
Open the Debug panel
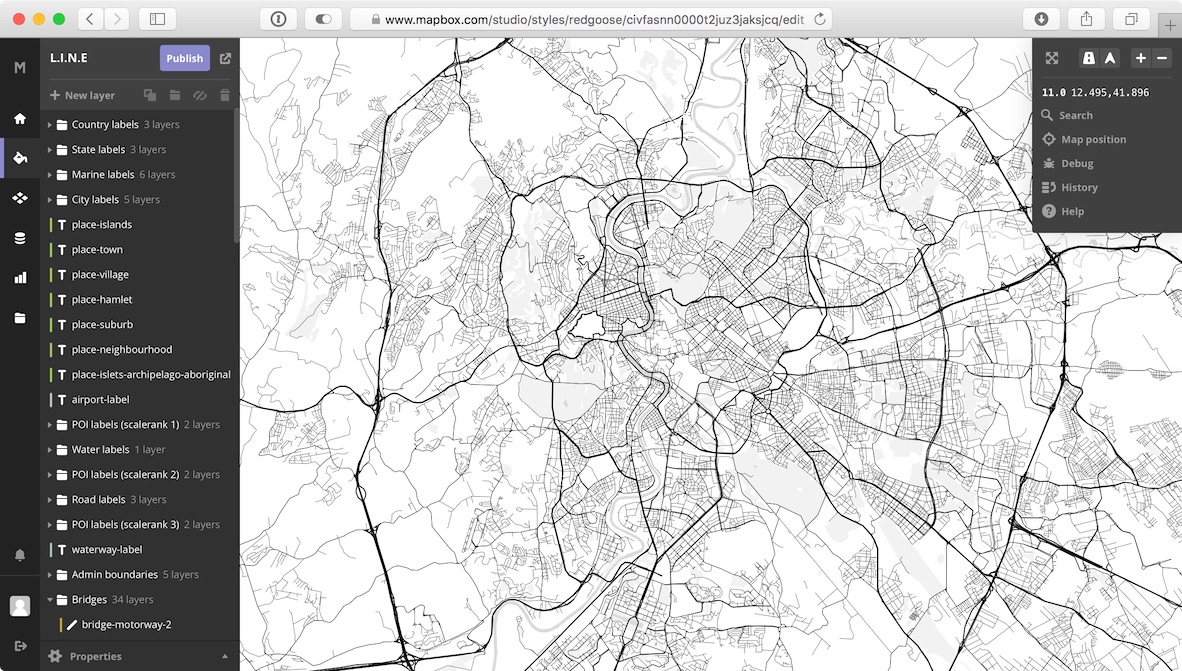(1075, 163)
